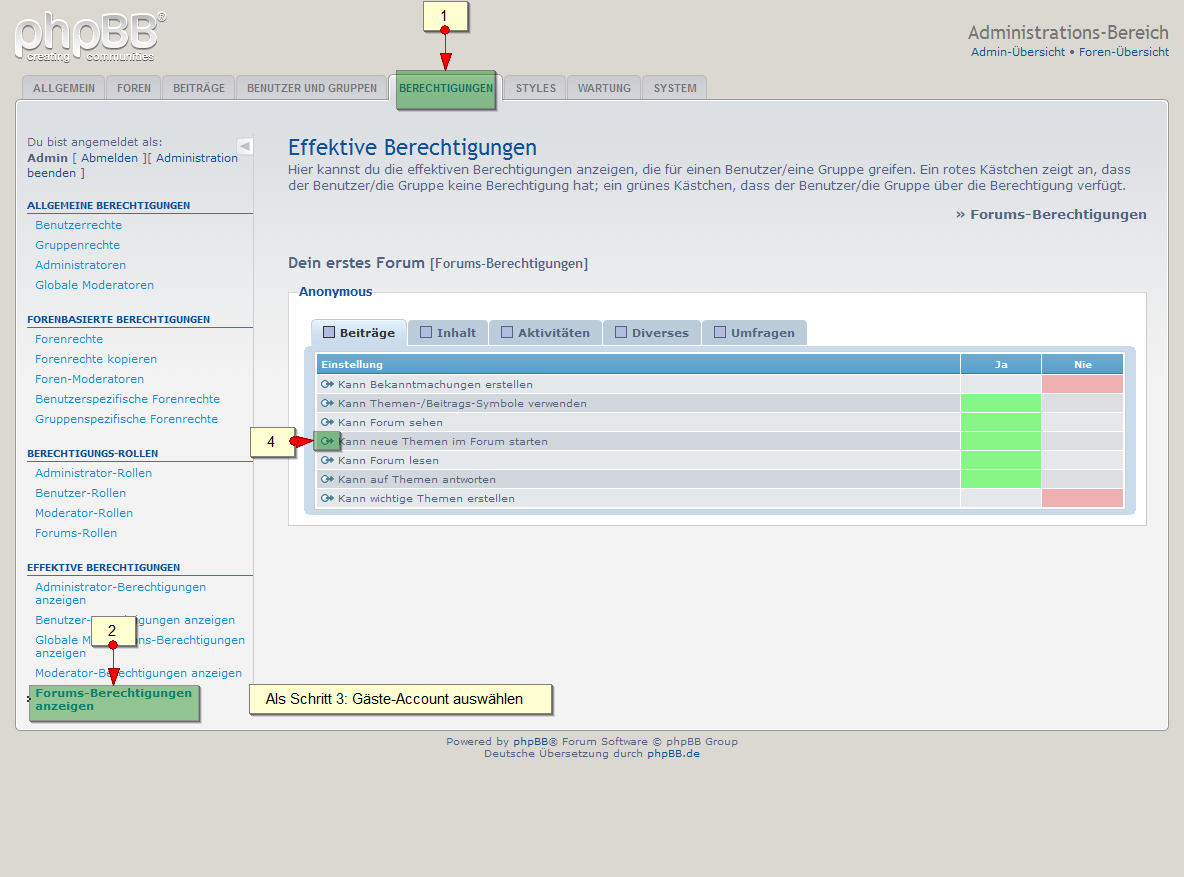Viewport: 1184px width, 877px height.
Task: Click trace icon beside Kann wichtige Themen erstellen
Action: 327,499
